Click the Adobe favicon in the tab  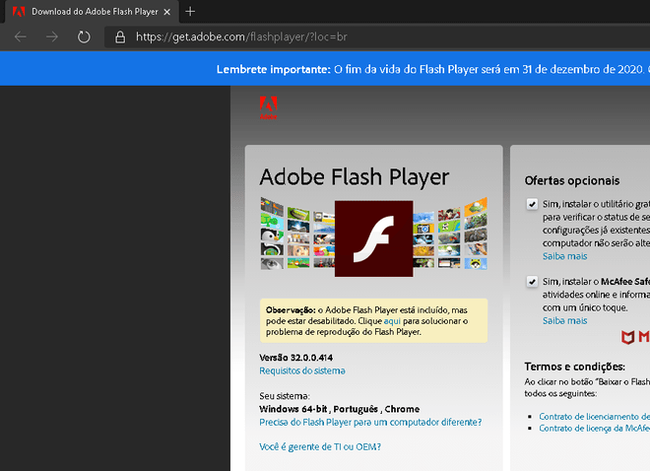(x=19, y=12)
